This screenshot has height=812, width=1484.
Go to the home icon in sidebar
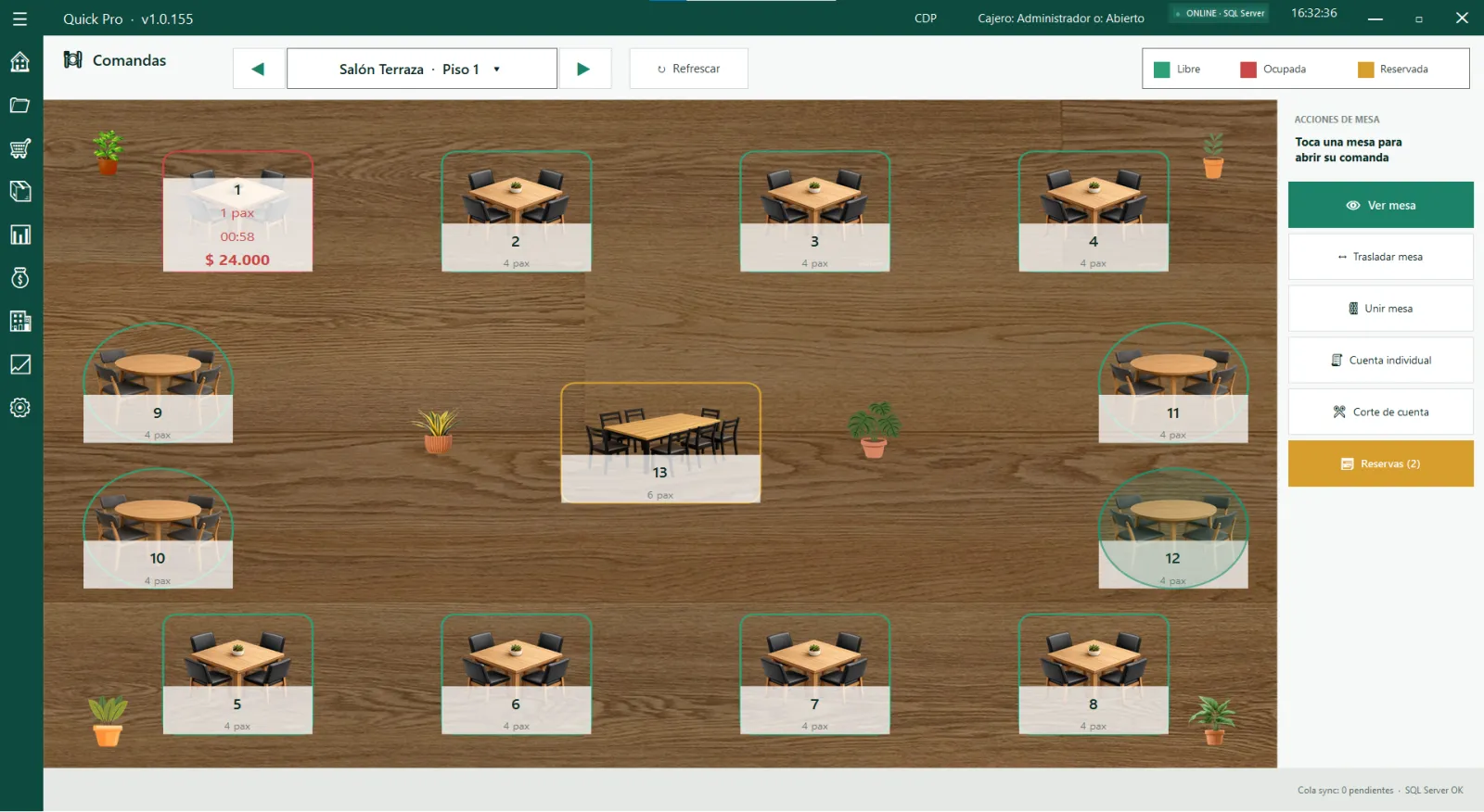pos(19,62)
